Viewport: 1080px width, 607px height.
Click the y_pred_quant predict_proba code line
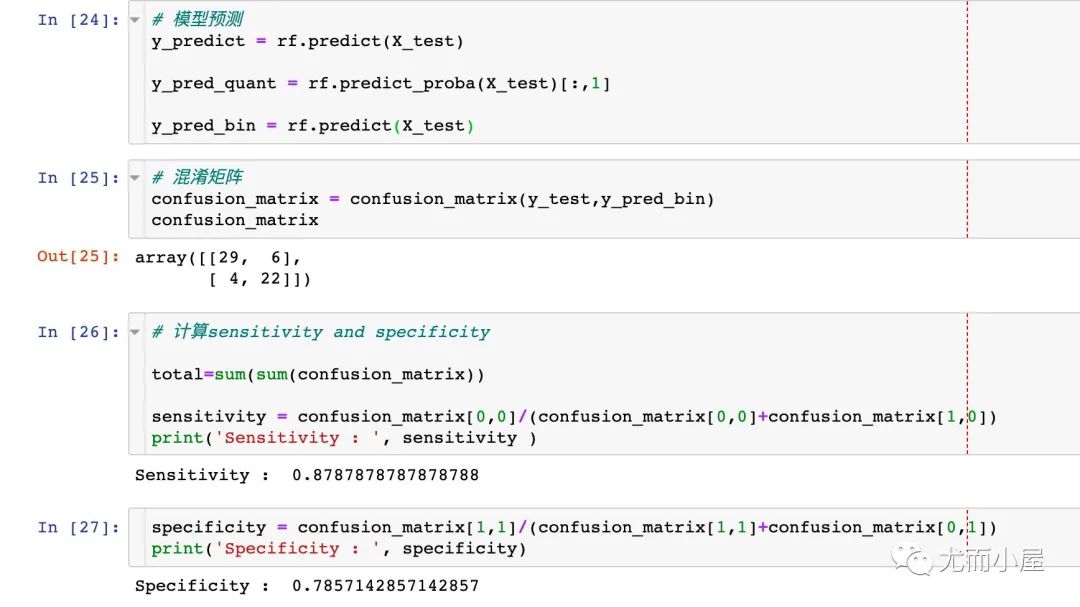tap(380, 83)
